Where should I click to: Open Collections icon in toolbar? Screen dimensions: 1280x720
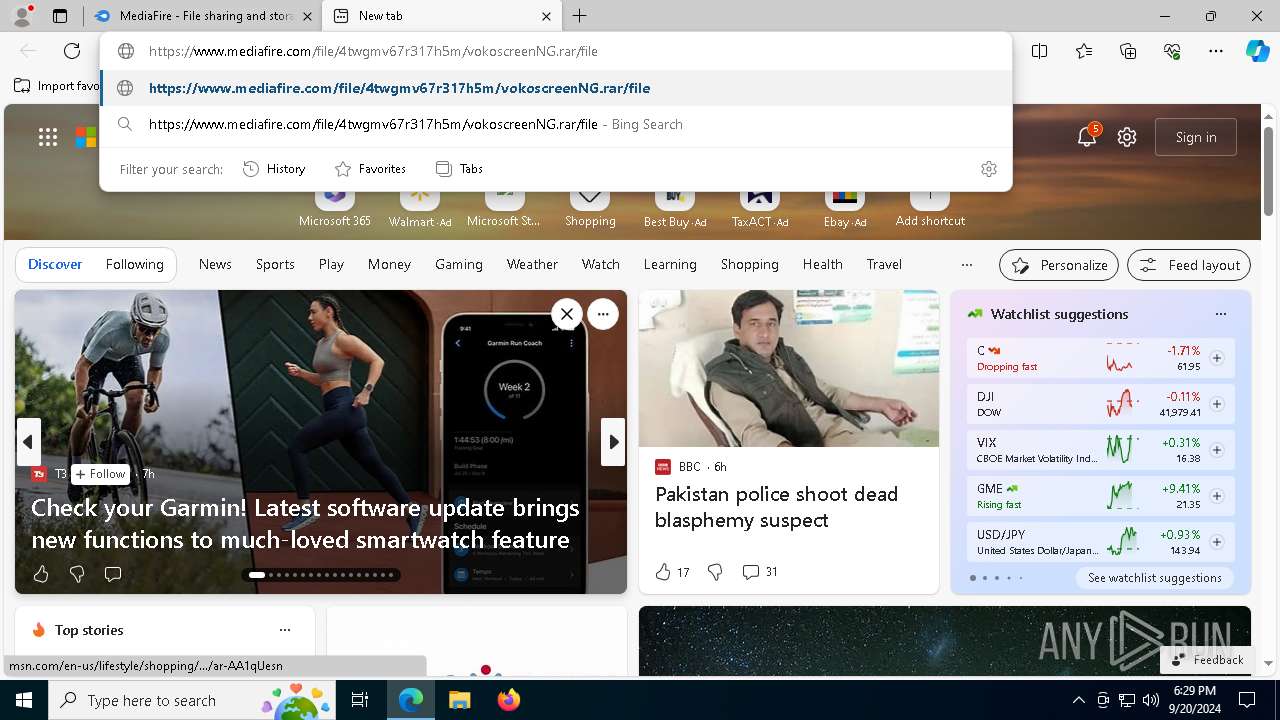click(1128, 51)
